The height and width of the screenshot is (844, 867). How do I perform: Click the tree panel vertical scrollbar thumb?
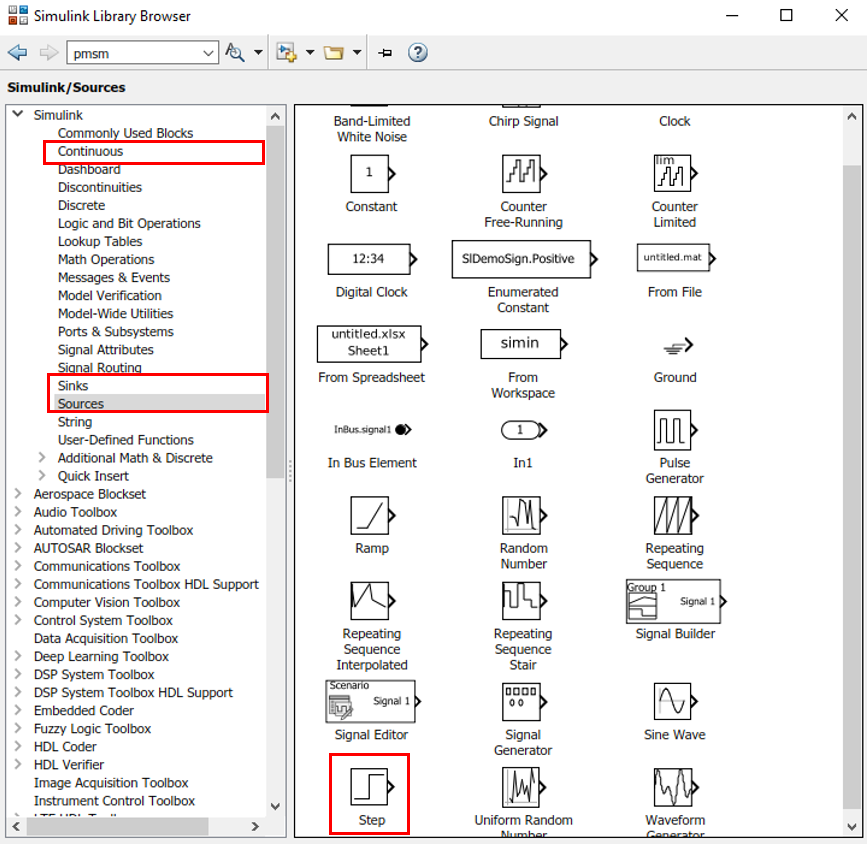(275, 302)
